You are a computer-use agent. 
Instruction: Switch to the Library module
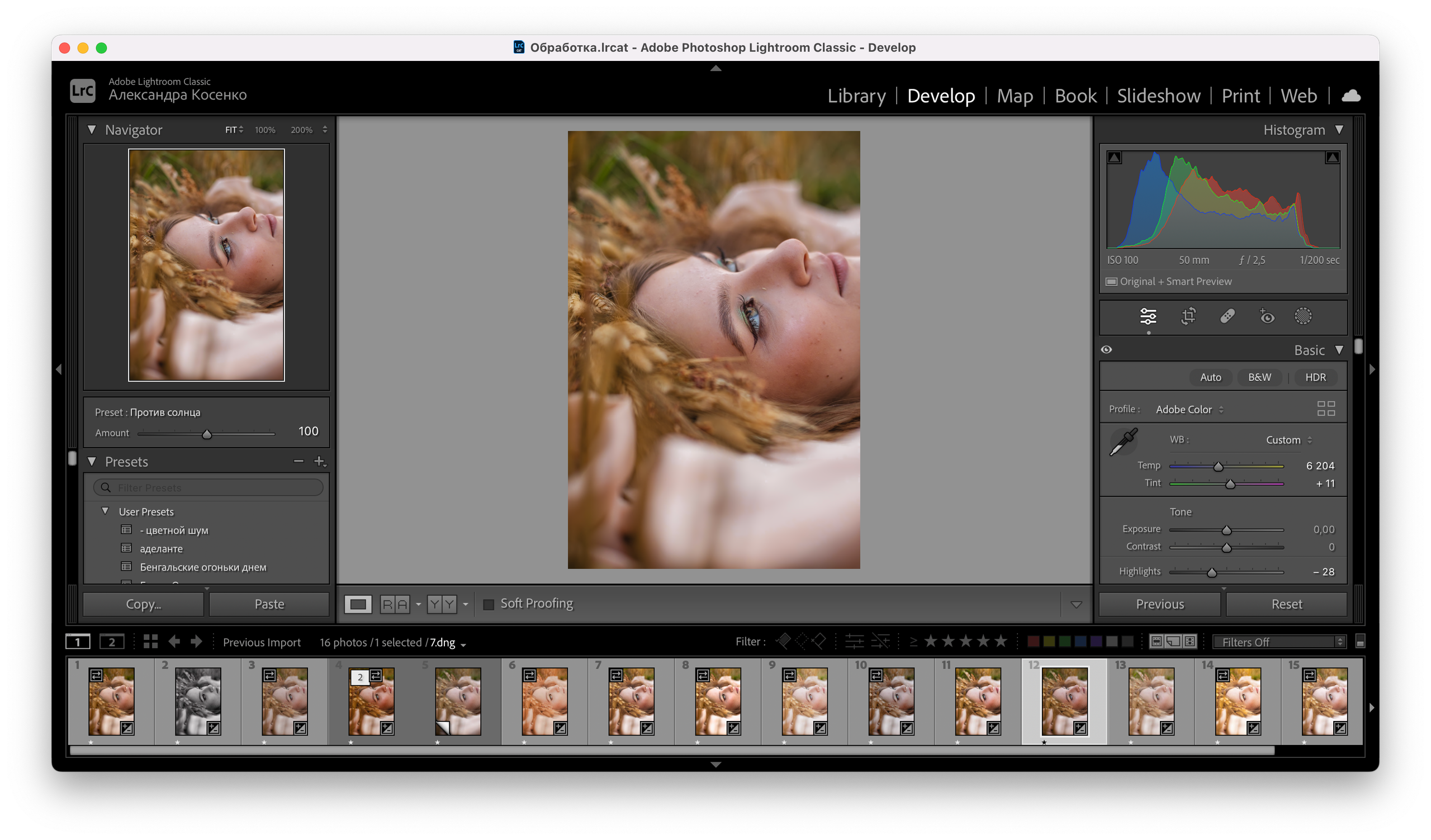click(856, 96)
